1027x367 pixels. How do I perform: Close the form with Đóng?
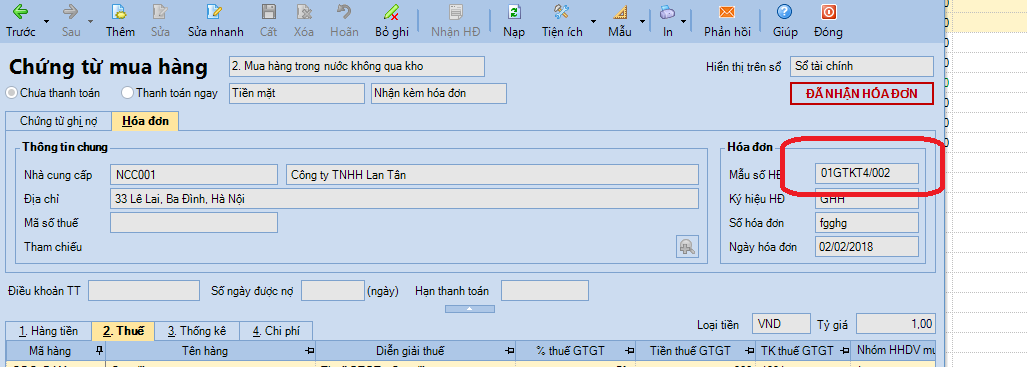coord(828,20)
